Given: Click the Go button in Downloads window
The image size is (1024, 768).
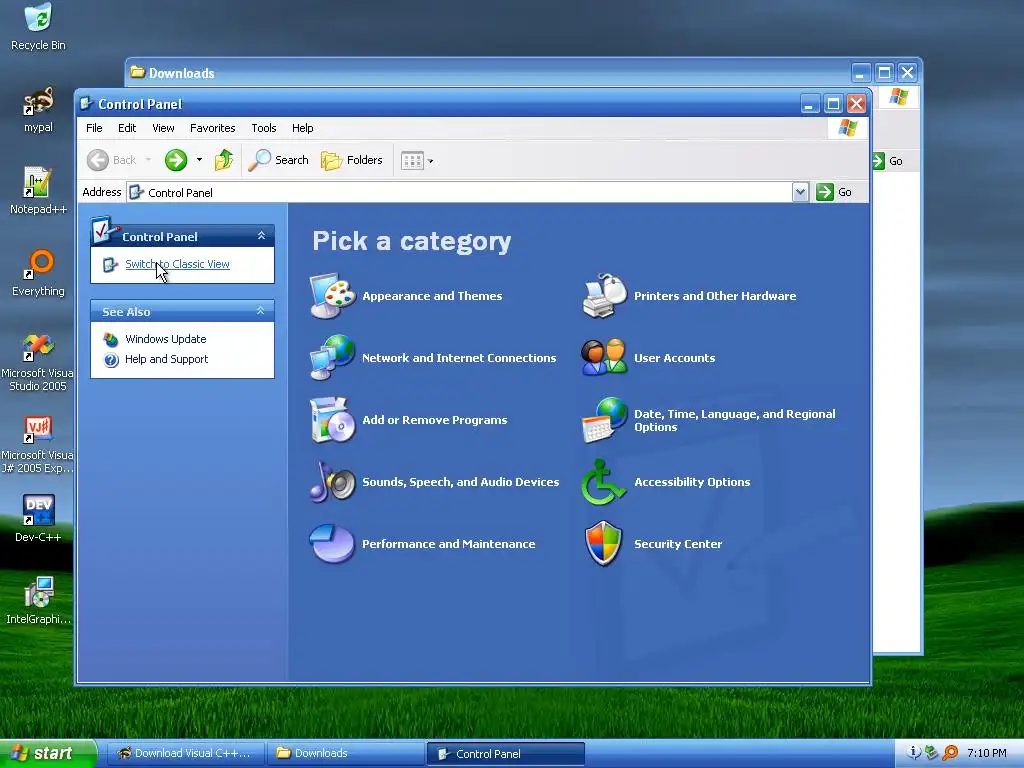Looking at the screenshot, I should [x=888, y=161].
